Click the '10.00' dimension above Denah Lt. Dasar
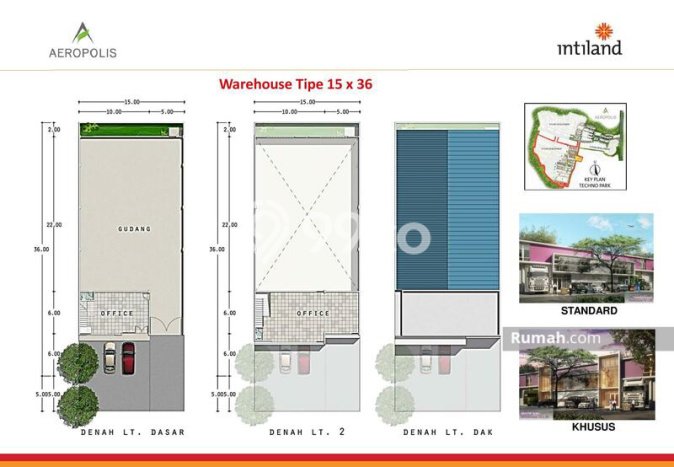 (114, 112)
